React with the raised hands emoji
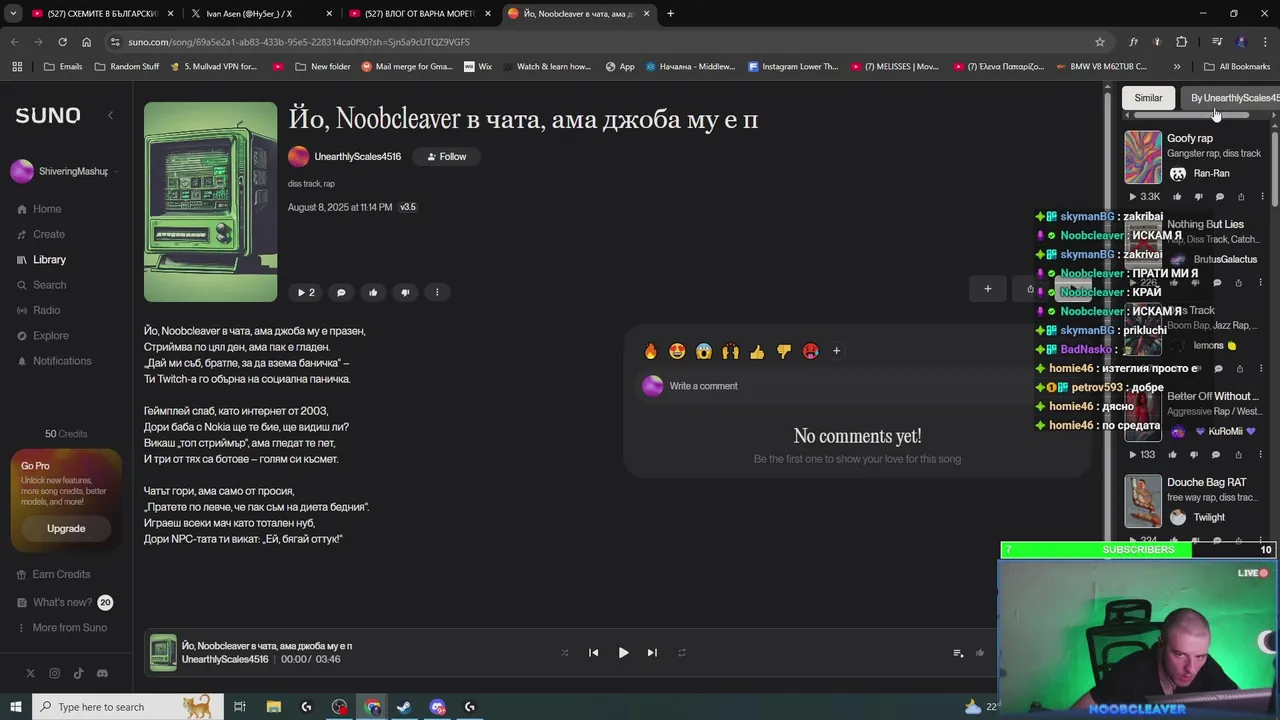The width and height of the screenshot is (1280, 720). click(731, 351)
